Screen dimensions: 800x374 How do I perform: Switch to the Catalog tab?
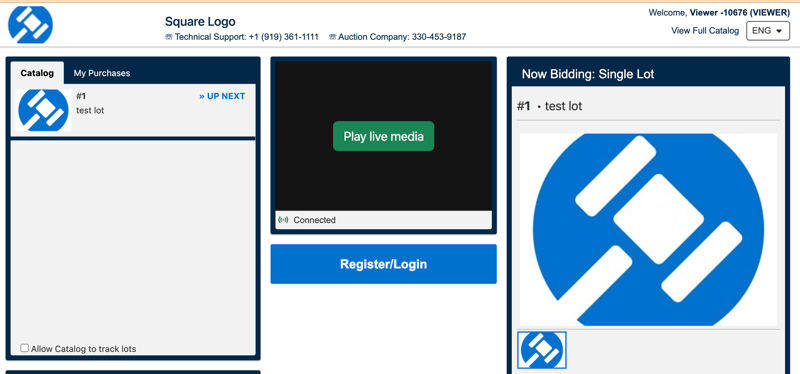(37, 73)
